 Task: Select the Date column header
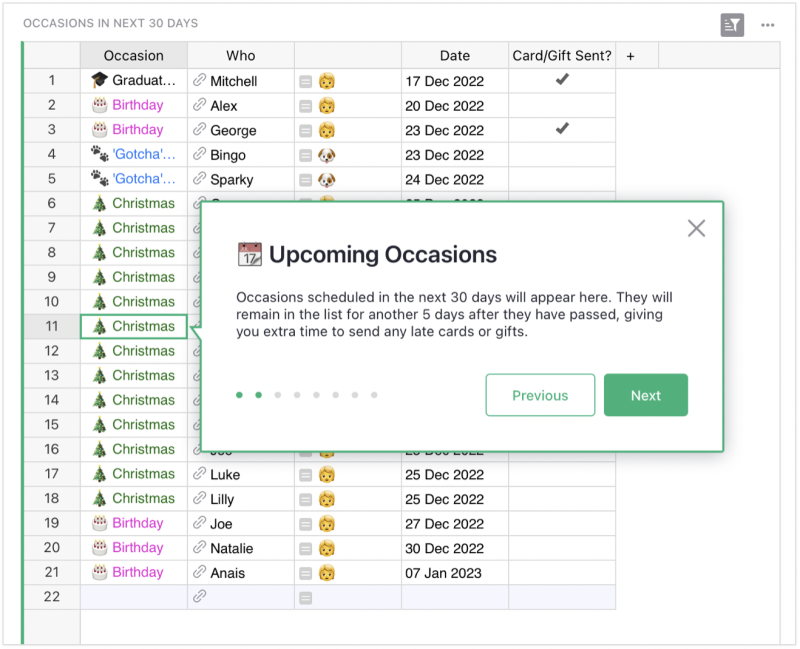click(x=454, y=55)
